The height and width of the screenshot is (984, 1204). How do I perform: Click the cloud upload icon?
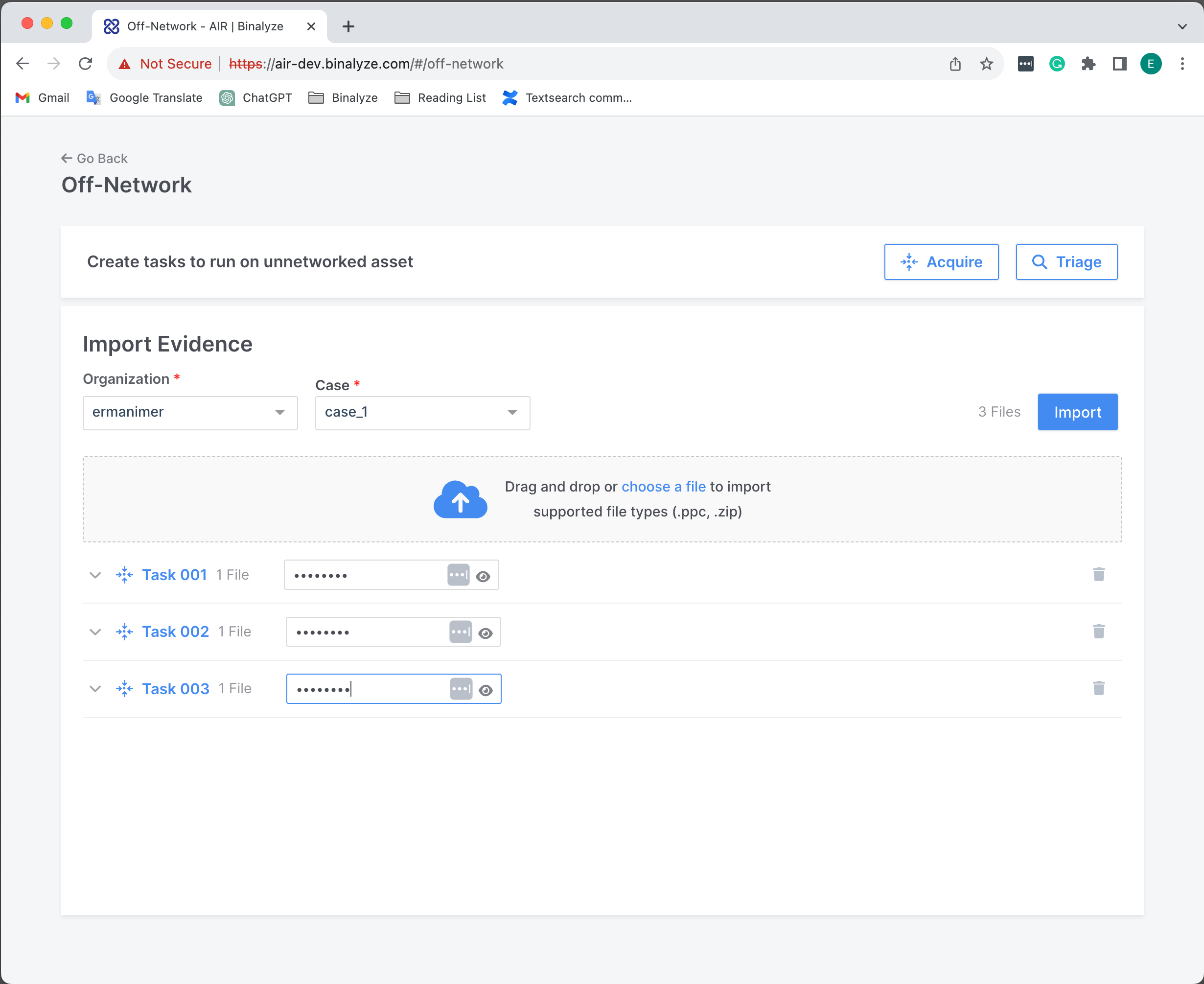tap(460, 499)
